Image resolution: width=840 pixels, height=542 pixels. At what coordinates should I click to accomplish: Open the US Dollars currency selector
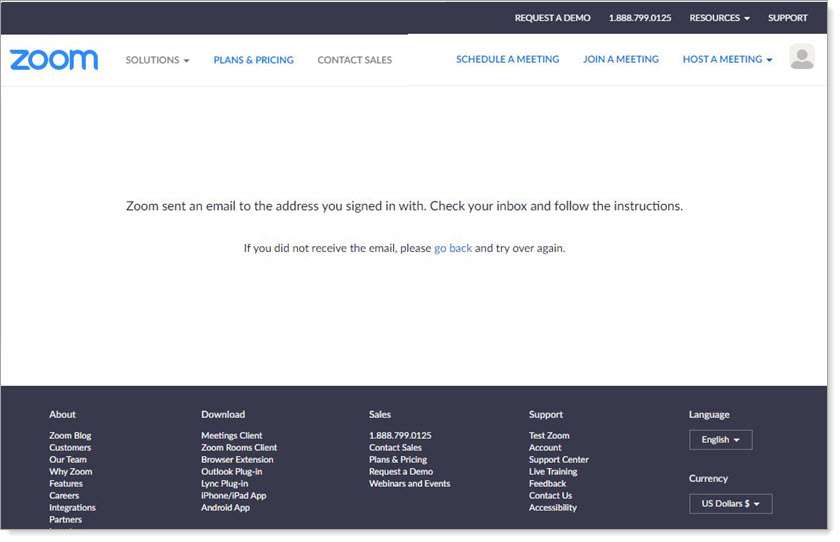730,503
